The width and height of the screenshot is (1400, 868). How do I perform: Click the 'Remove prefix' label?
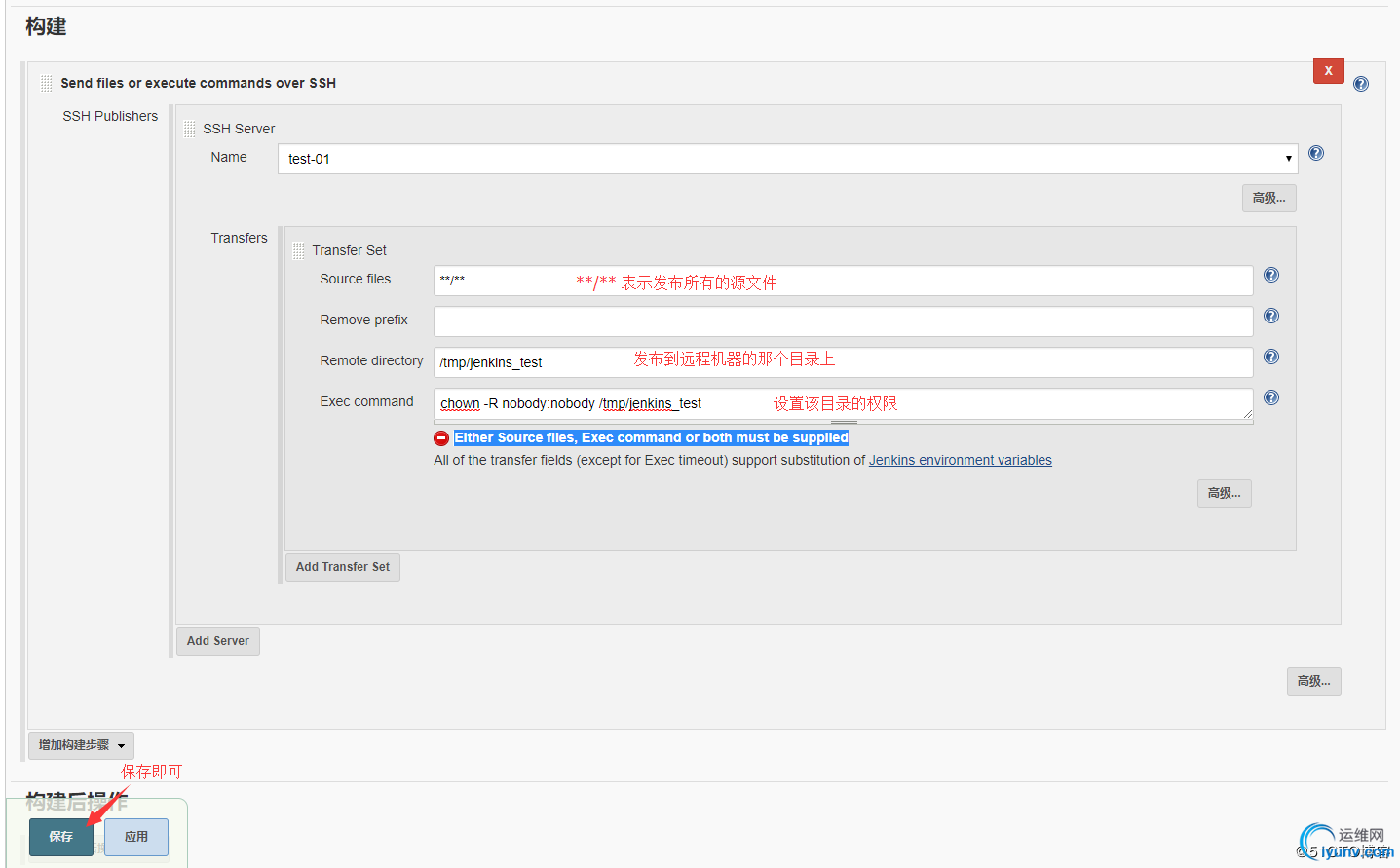(364, 320)
